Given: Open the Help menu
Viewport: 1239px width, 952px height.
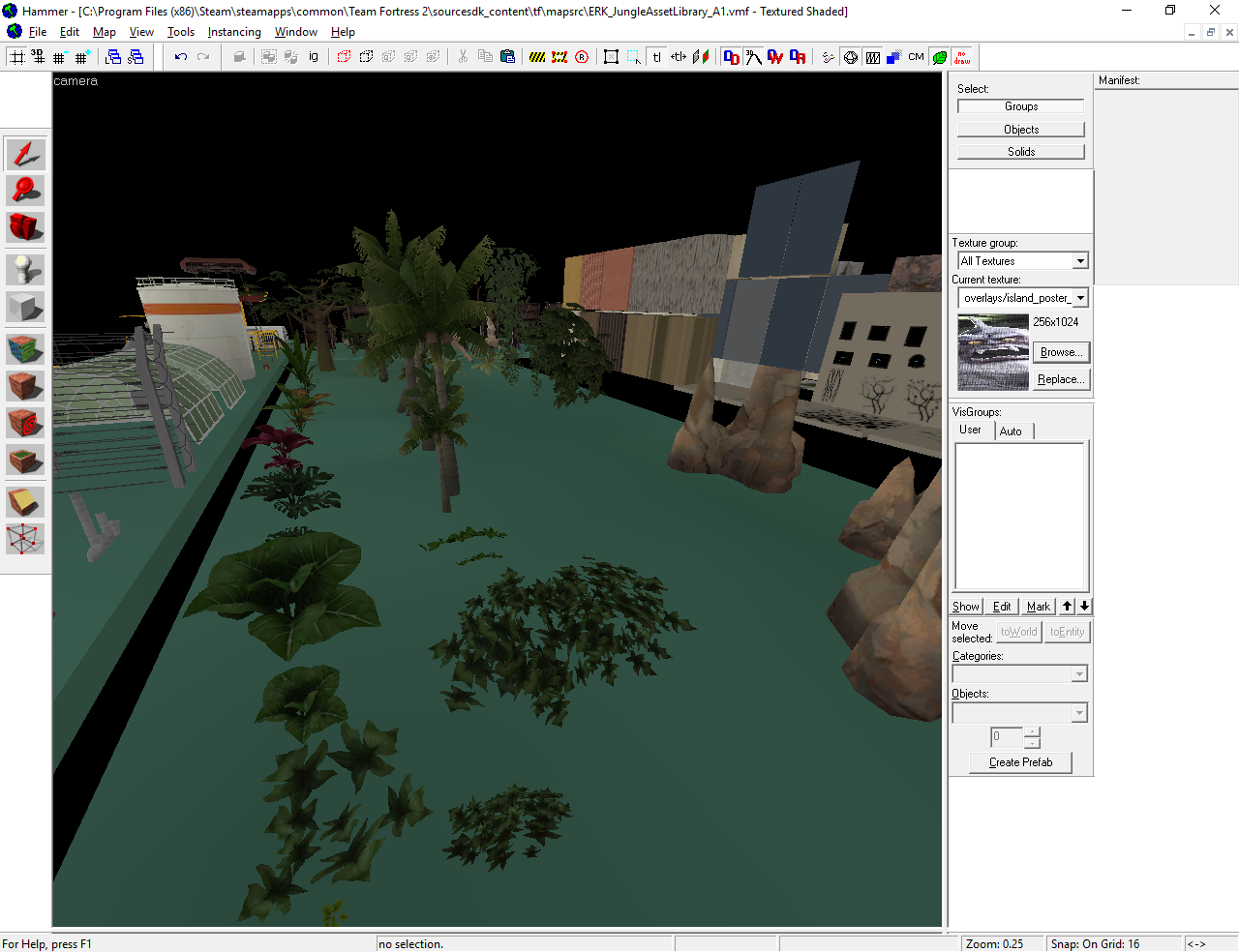Looking at the screenshot, I should [x=343, y=32].
